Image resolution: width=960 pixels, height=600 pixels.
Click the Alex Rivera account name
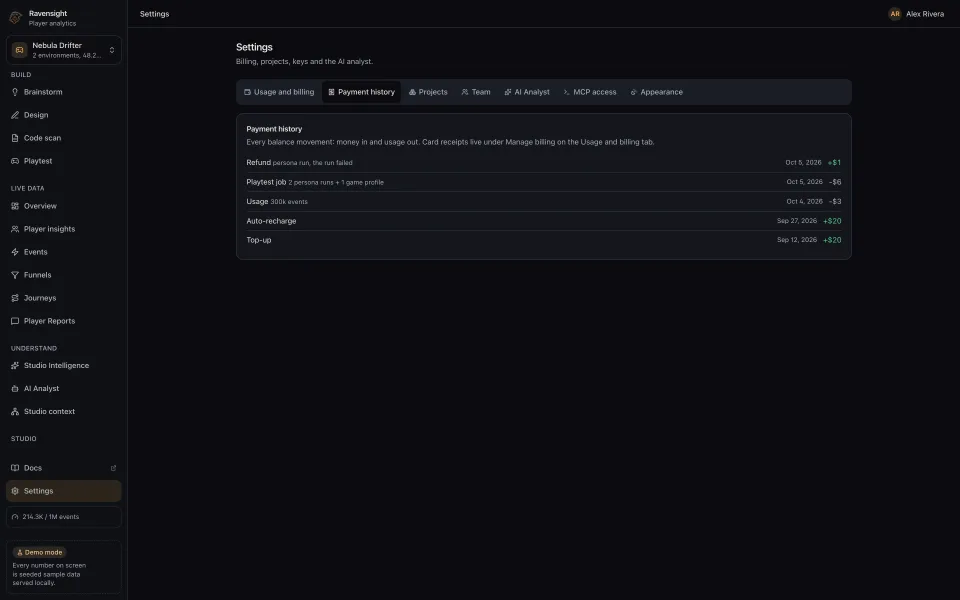tap(924, 13)
